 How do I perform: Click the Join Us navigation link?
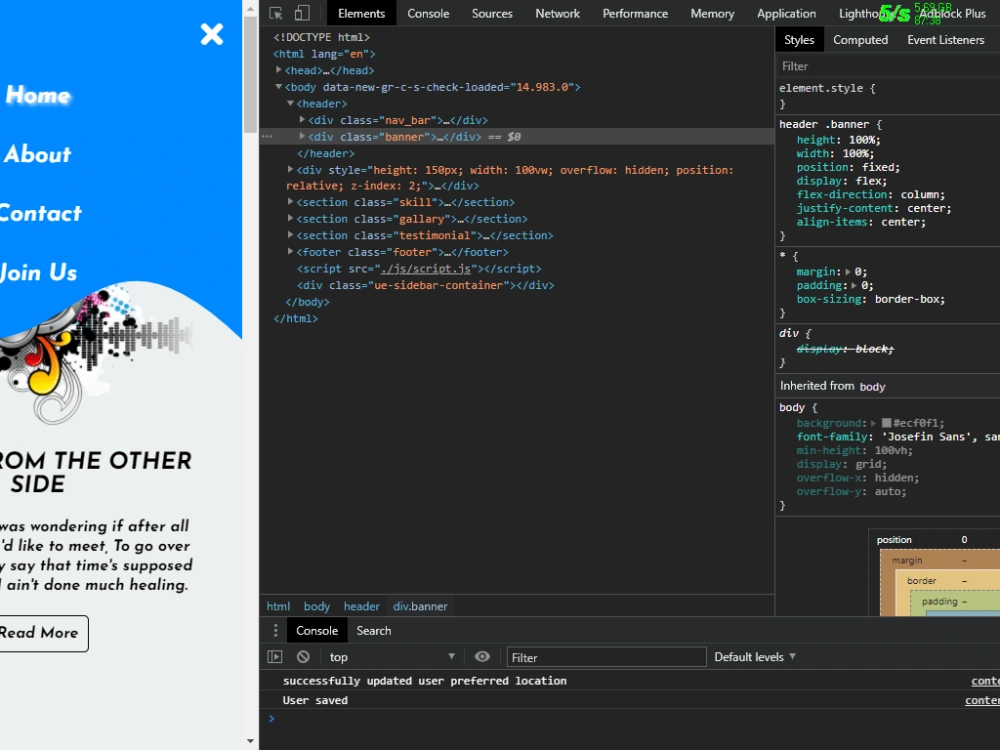click(x=38, y=272)
